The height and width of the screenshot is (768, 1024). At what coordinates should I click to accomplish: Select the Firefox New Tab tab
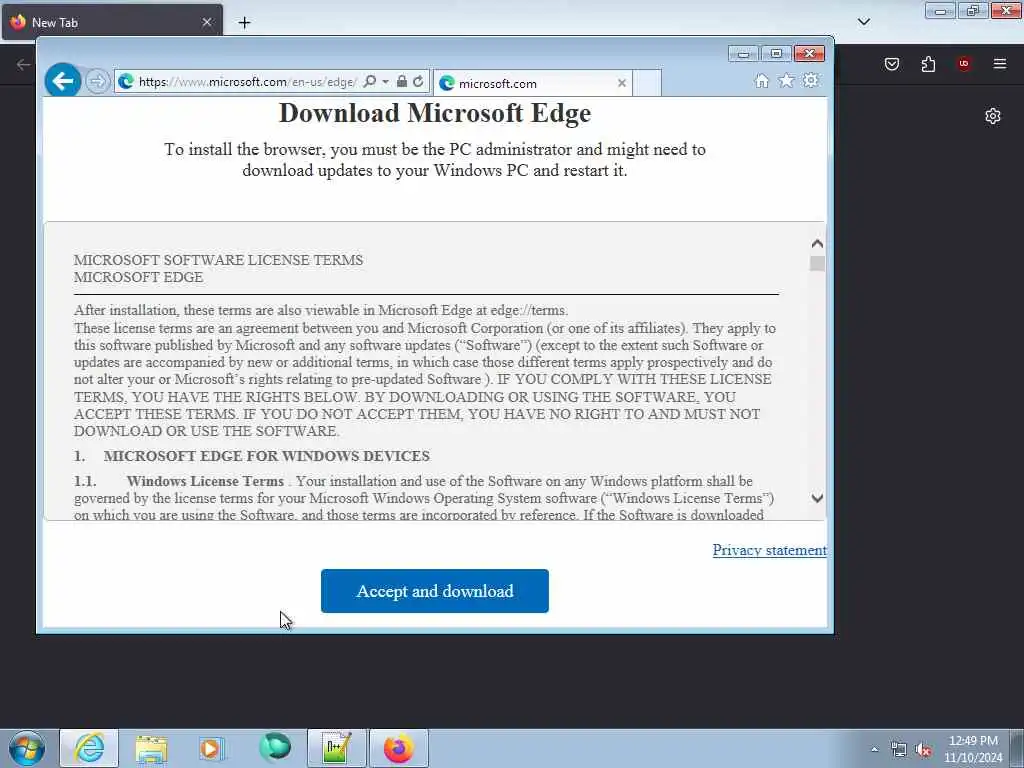click(112, 22)
